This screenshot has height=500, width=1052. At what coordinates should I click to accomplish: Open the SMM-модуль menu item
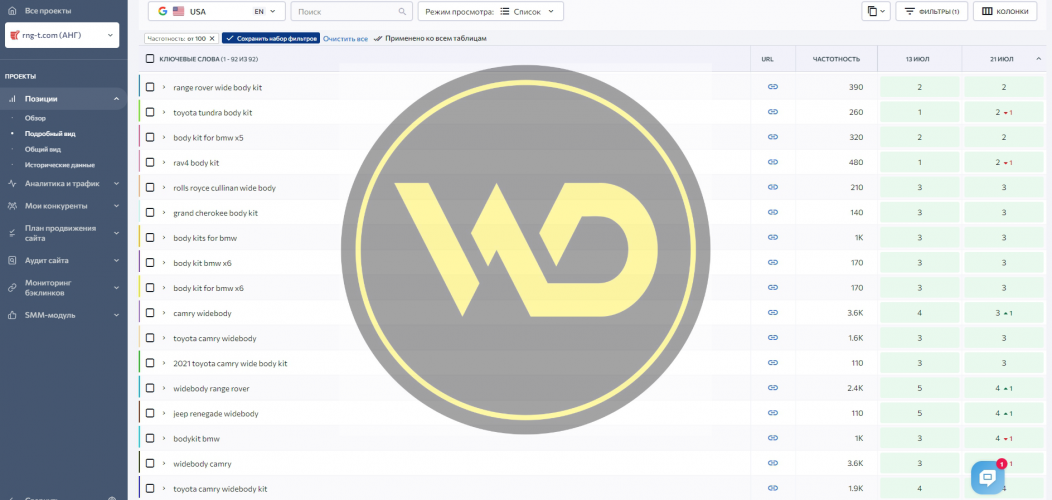[50, 315]
